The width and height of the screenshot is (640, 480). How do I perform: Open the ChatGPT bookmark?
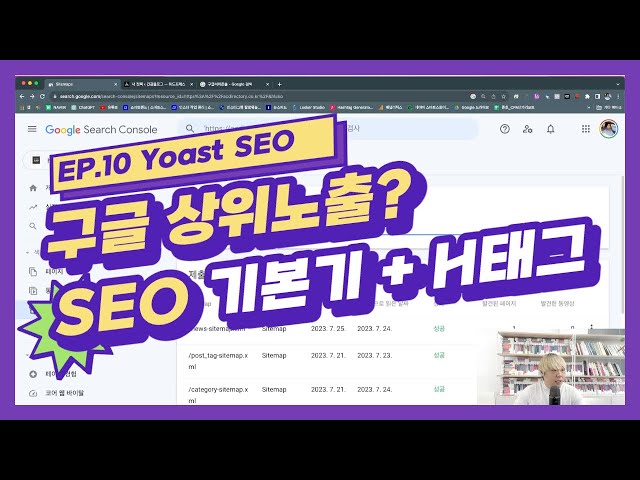(x=83, y=107)
